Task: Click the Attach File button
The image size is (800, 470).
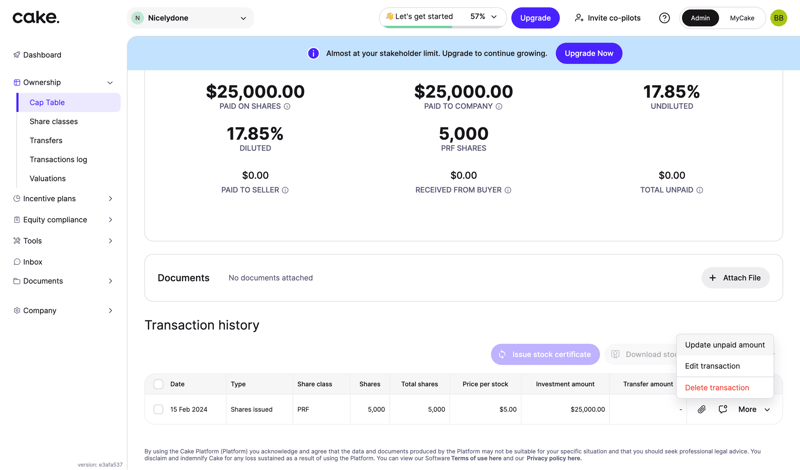Action: [x=735, y=278]
